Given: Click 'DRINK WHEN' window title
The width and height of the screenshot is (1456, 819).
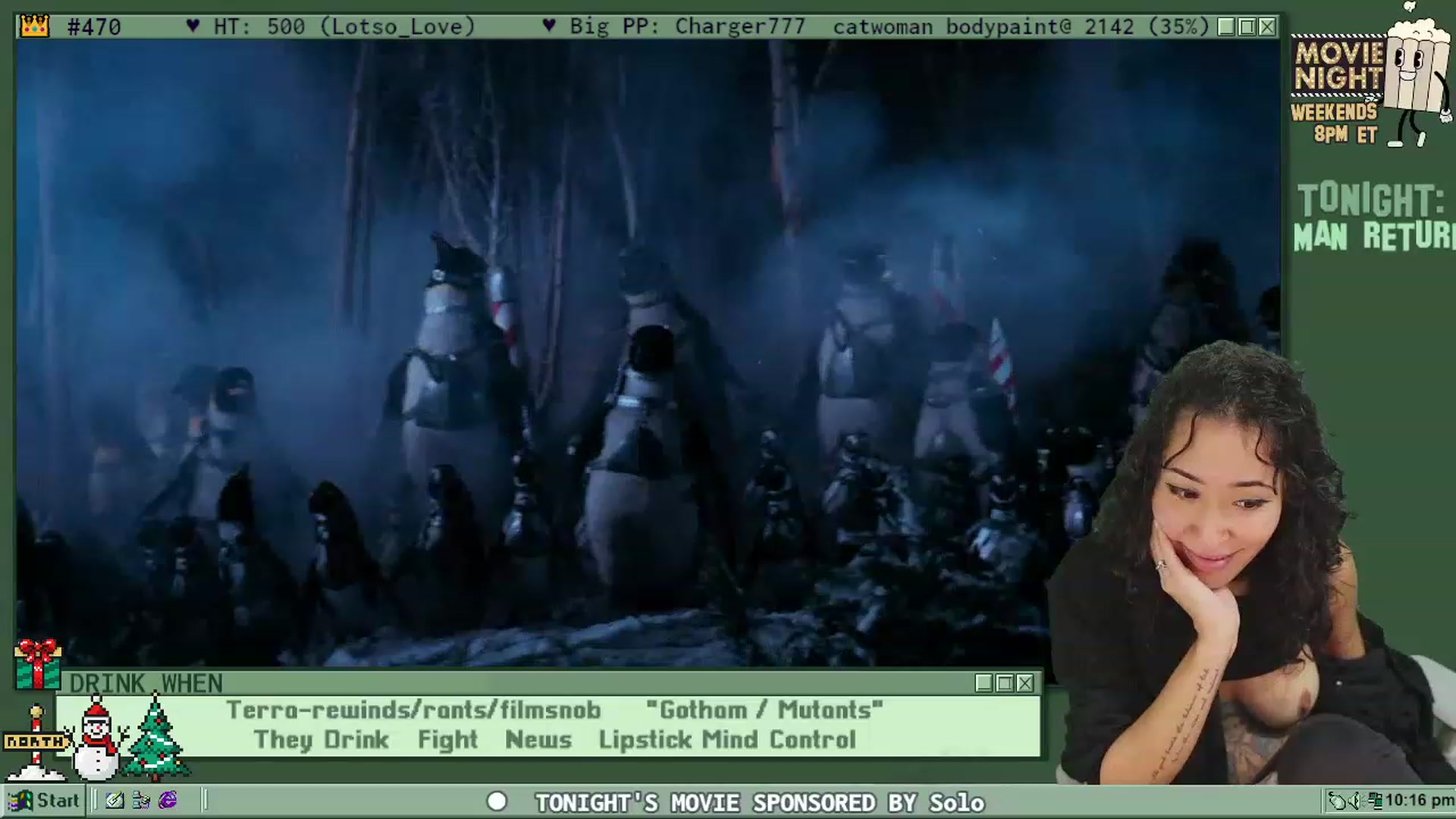Looking at the screenshot, I should (146, 684).
